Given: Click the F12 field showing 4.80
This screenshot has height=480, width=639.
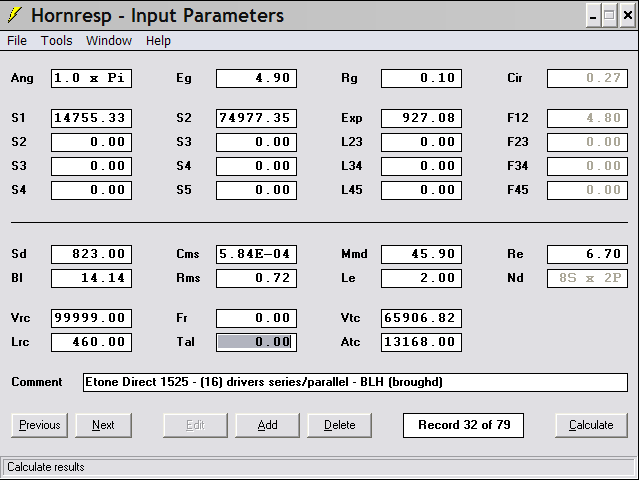Looking at the screenshot, I should [x=587, y=118].
